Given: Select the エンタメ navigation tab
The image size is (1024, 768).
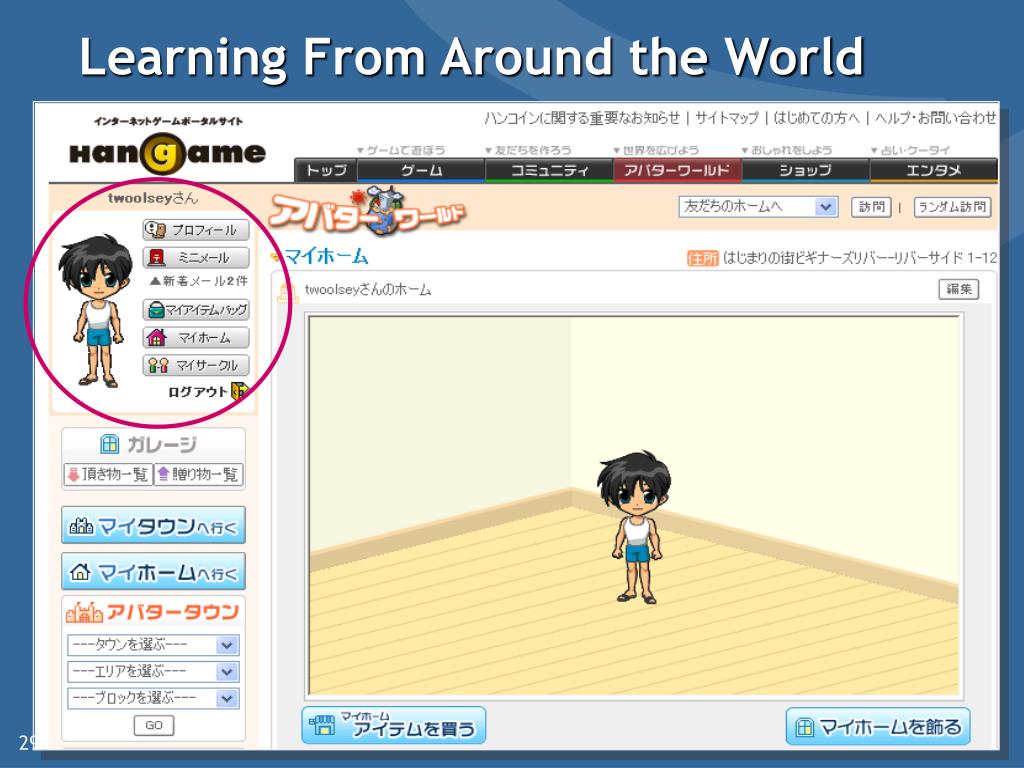Looking at the screenshot, I should point(933,170).
